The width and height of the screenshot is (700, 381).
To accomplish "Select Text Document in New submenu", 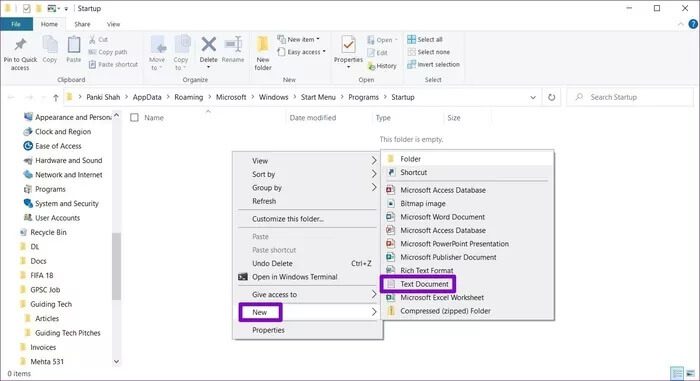I will pos(467,284).
